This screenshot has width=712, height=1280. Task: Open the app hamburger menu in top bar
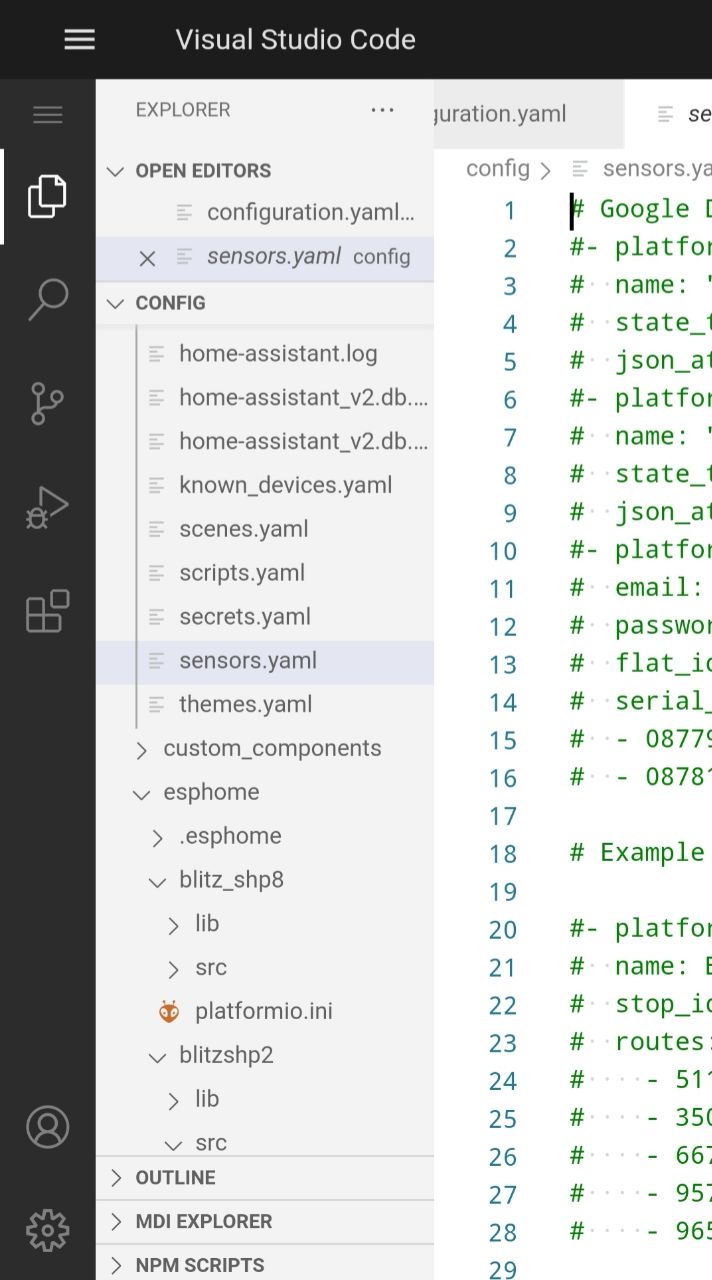pyautogui.click(x=79, y=39)
